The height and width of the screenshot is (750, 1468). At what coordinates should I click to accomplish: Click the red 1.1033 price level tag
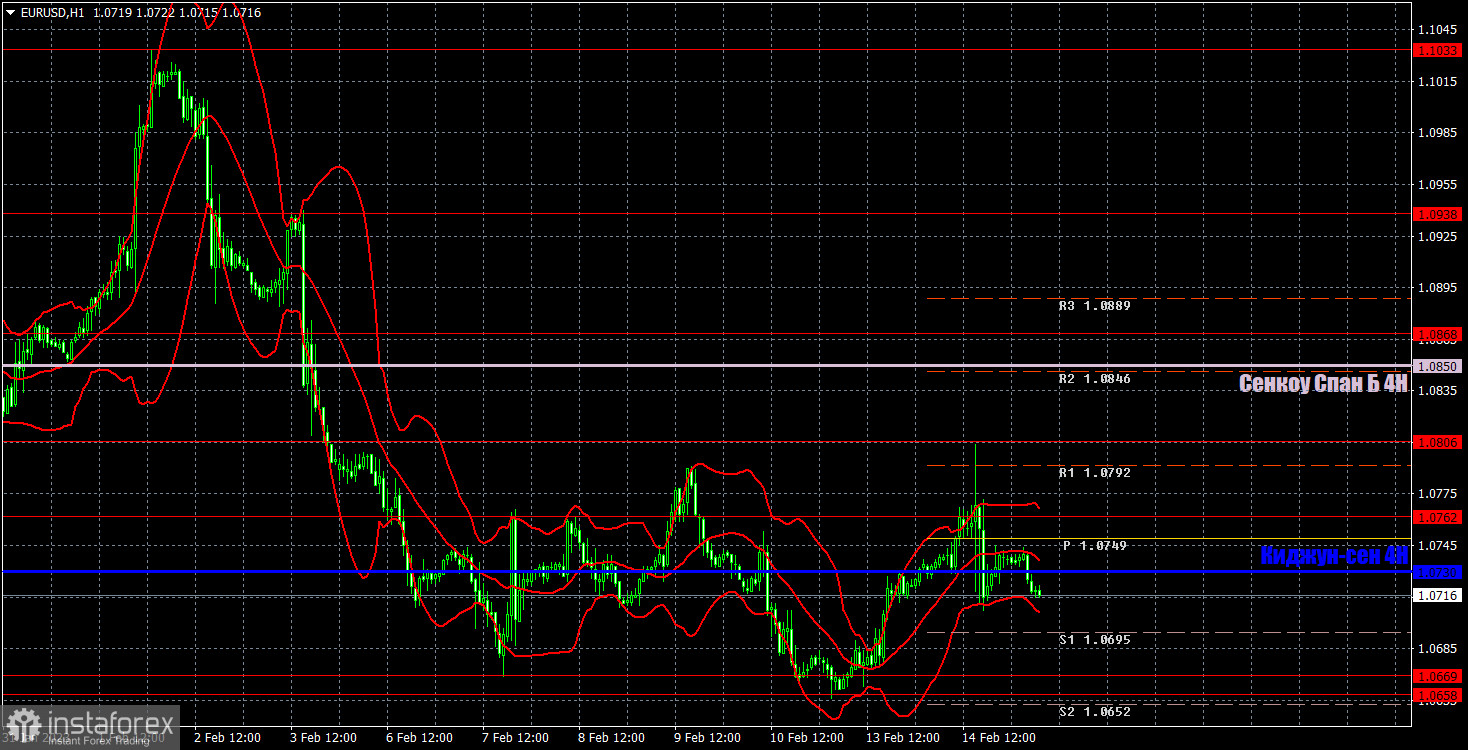coord(1438,50)
